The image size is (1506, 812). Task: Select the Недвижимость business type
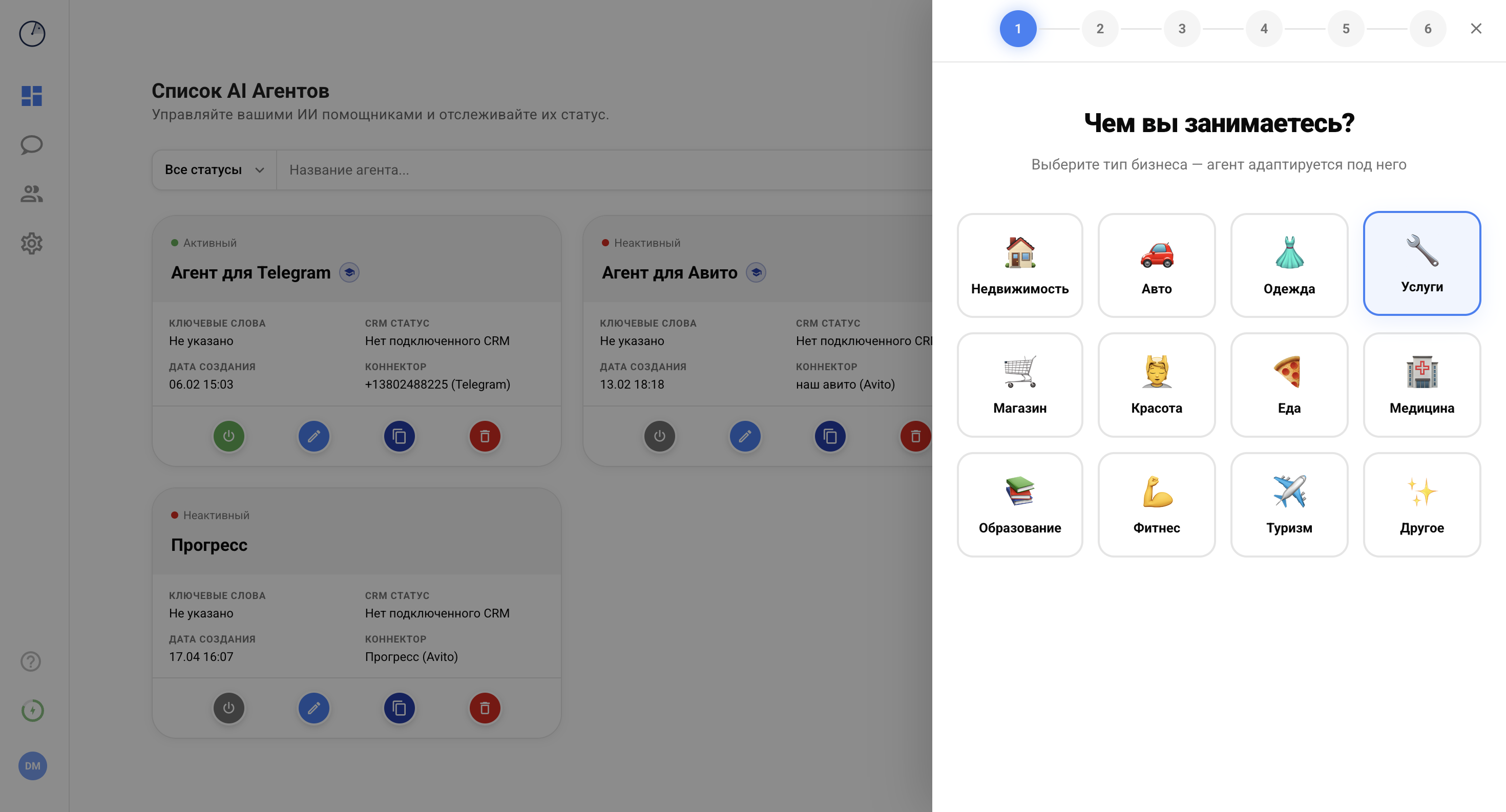tap(1019, 265)
